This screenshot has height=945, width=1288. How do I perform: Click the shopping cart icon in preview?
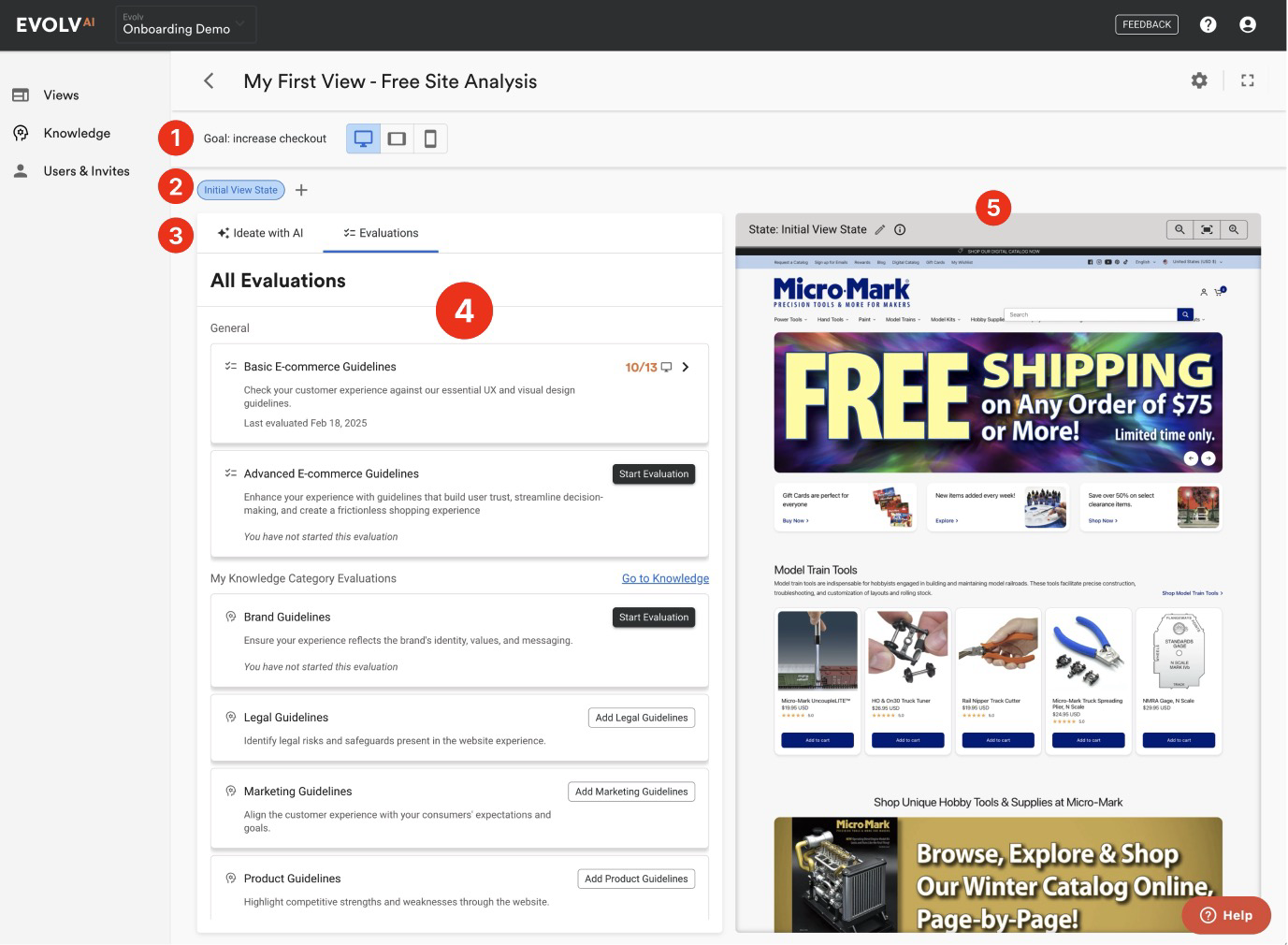pyautogui.click(x=1218, y=293)
